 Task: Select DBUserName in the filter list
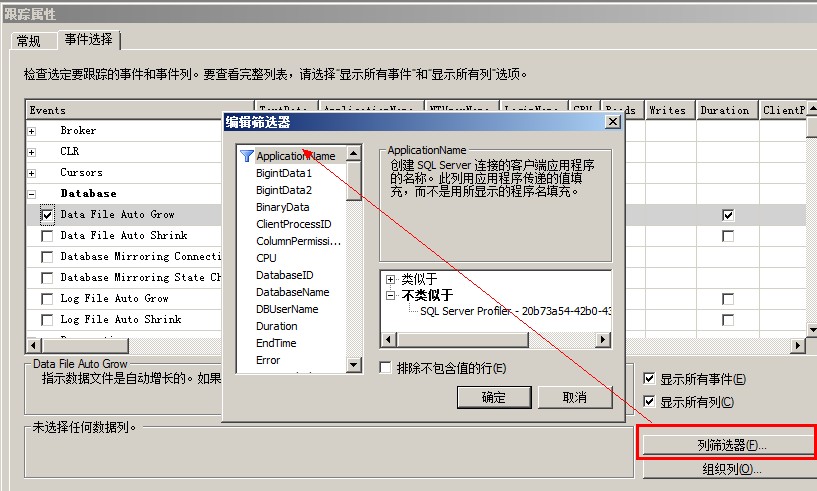(x=287, y=309)
